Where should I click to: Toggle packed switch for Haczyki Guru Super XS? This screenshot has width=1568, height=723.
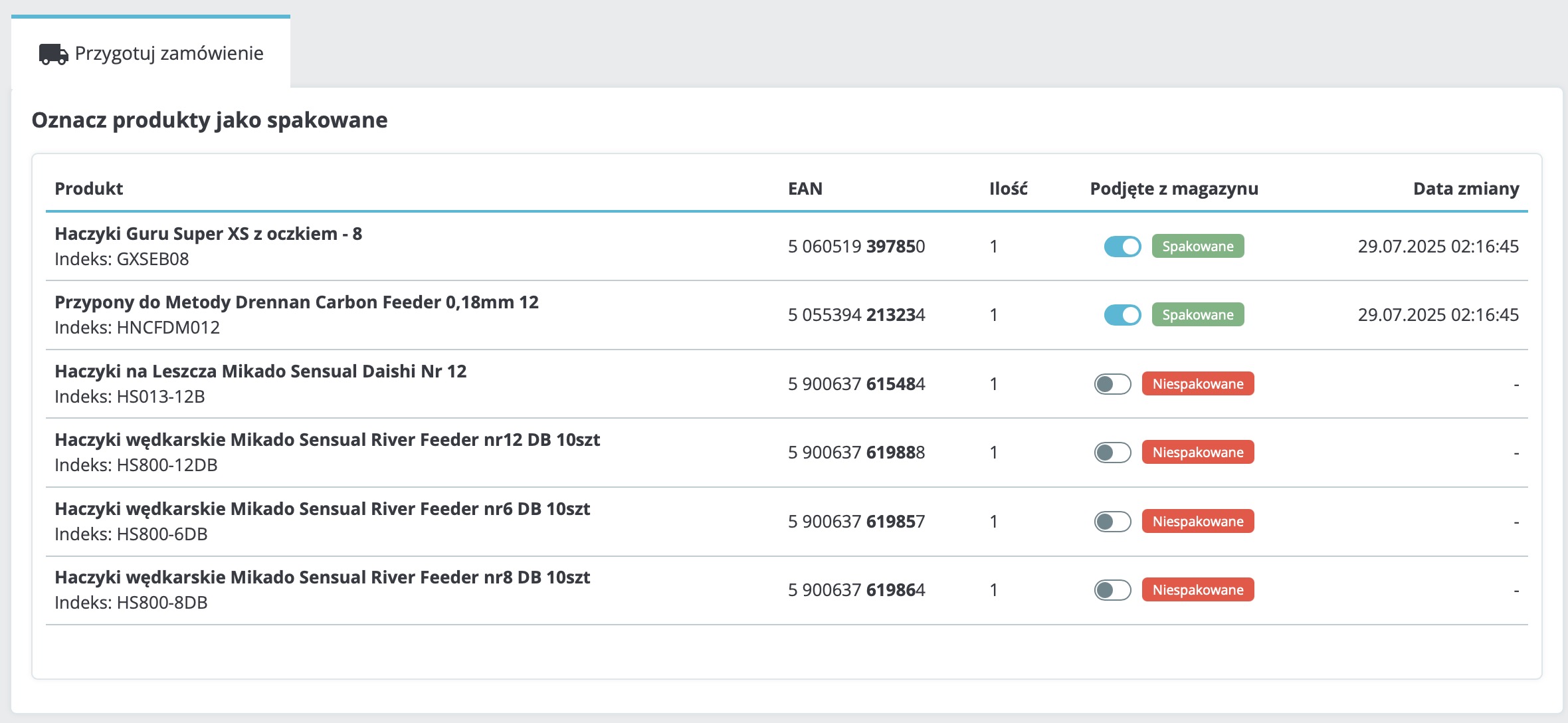click(1122, 247)
